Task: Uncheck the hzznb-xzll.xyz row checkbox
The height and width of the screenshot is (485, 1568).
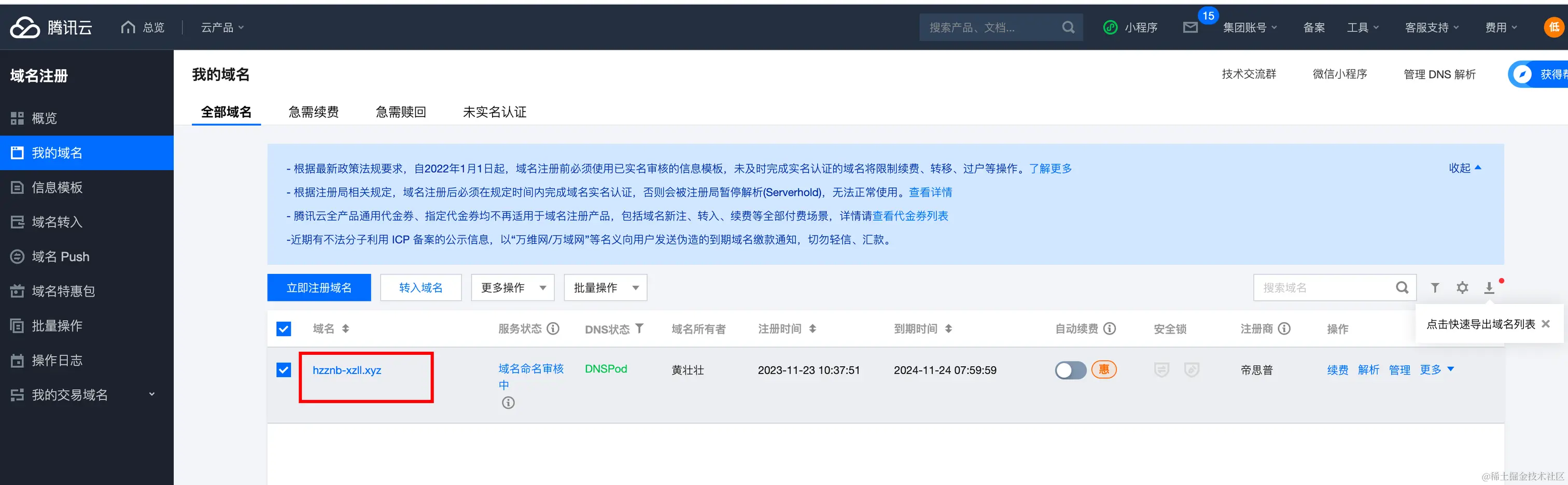Action: (284, 370)
